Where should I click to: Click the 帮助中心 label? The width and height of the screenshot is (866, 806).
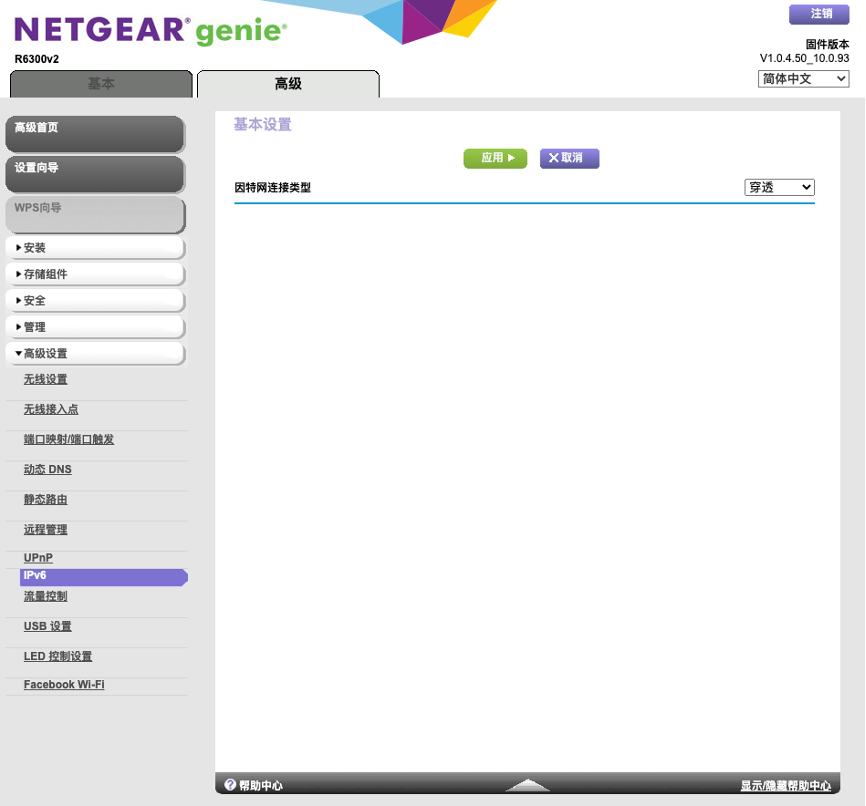point(261,786)
